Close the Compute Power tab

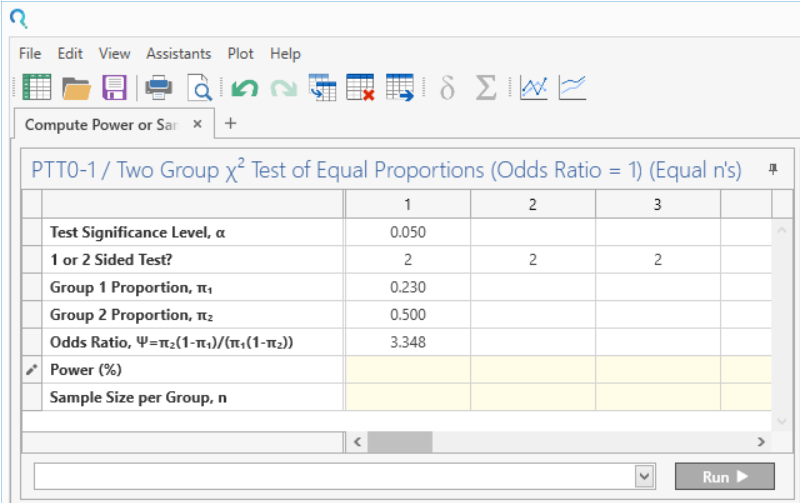click(197, 124)
